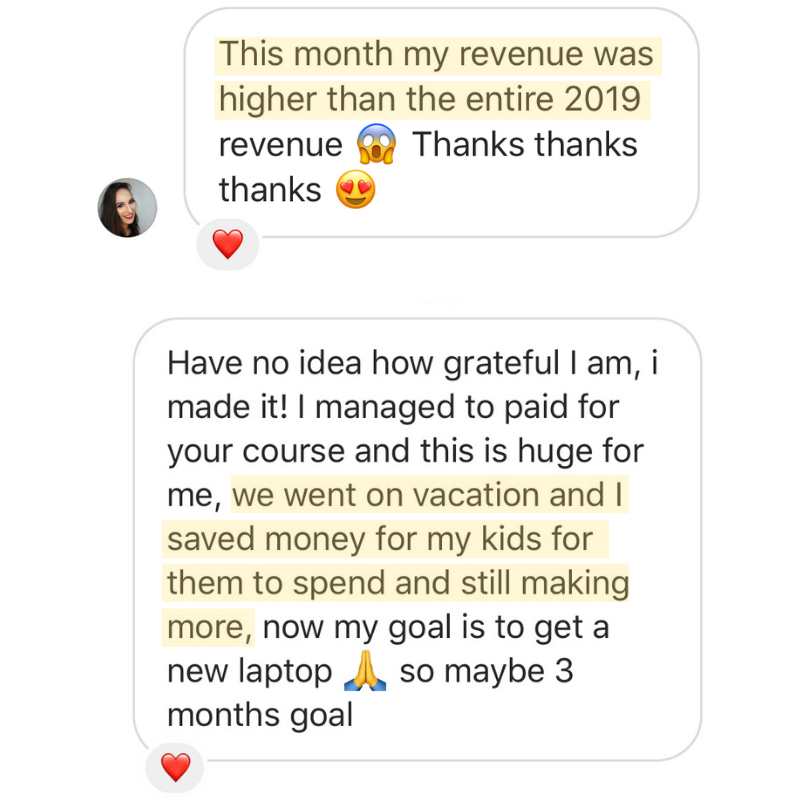Viewport: 800px width, 800px height.
Task: Click highlighted "saved money for my kids for"
Action: tap(385, 540)
